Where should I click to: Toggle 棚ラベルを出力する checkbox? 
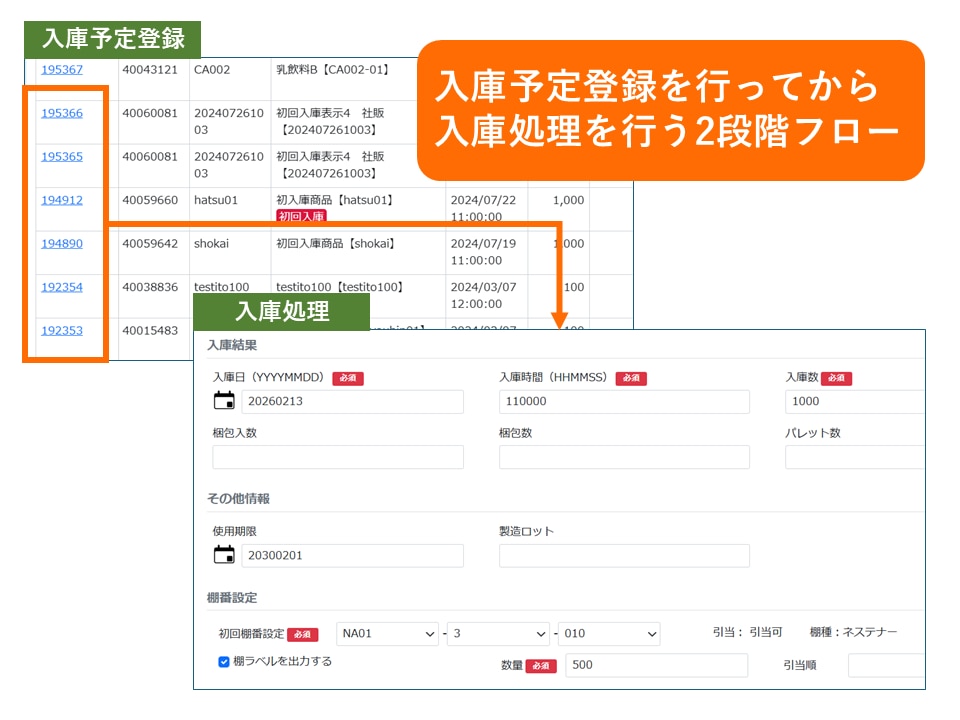[x=224, y=661]
